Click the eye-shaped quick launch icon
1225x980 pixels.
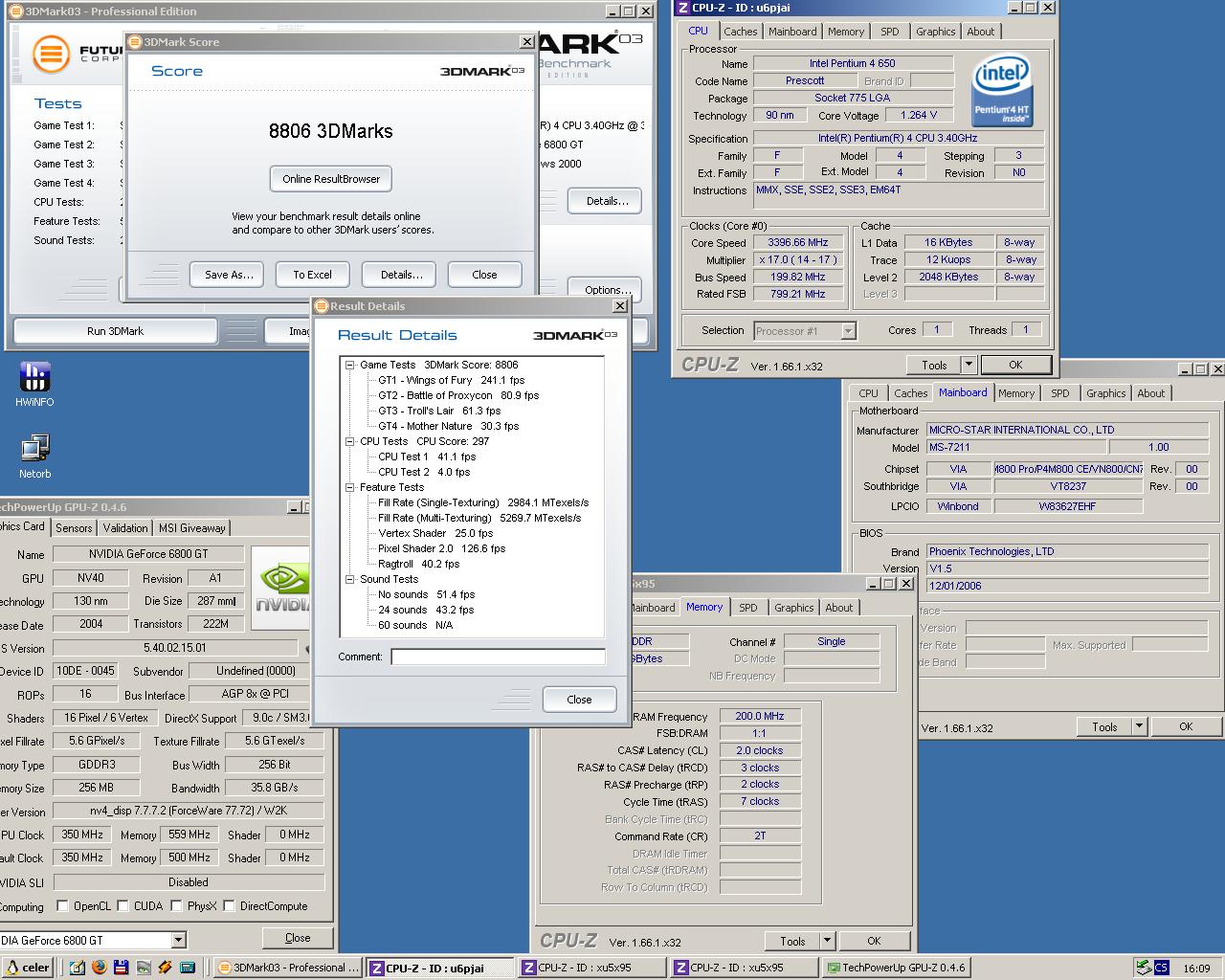(144, 968)
